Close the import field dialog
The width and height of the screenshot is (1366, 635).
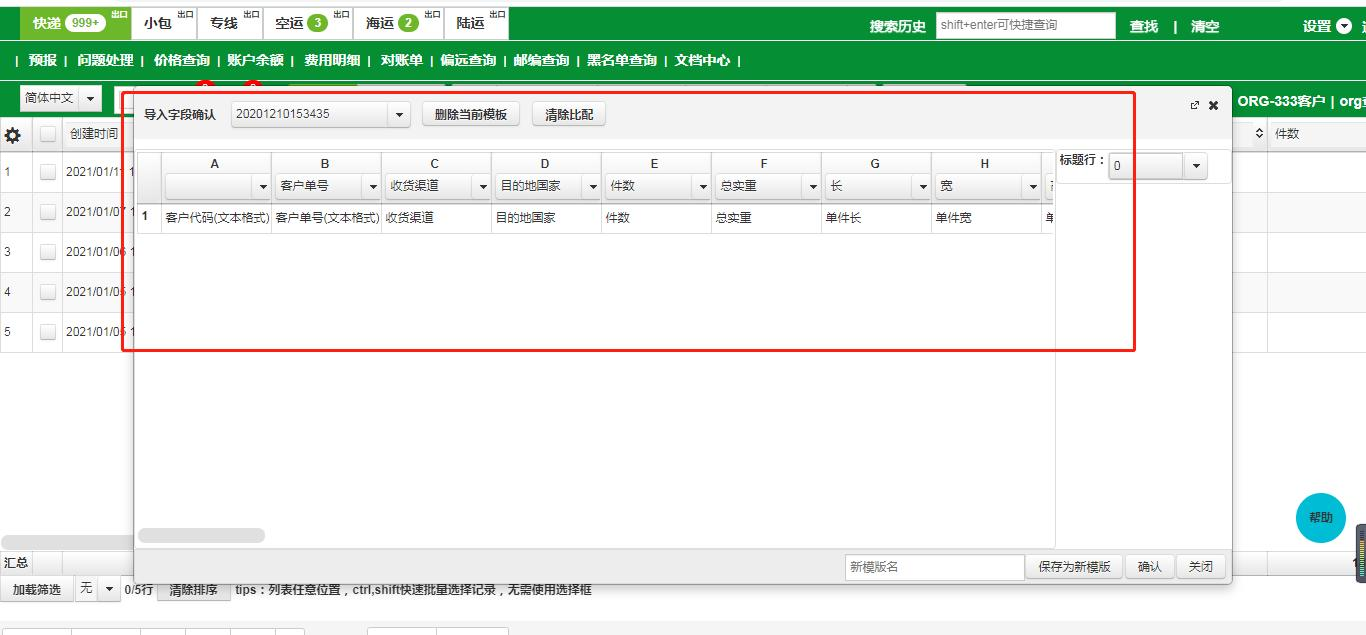point(1214,105)
